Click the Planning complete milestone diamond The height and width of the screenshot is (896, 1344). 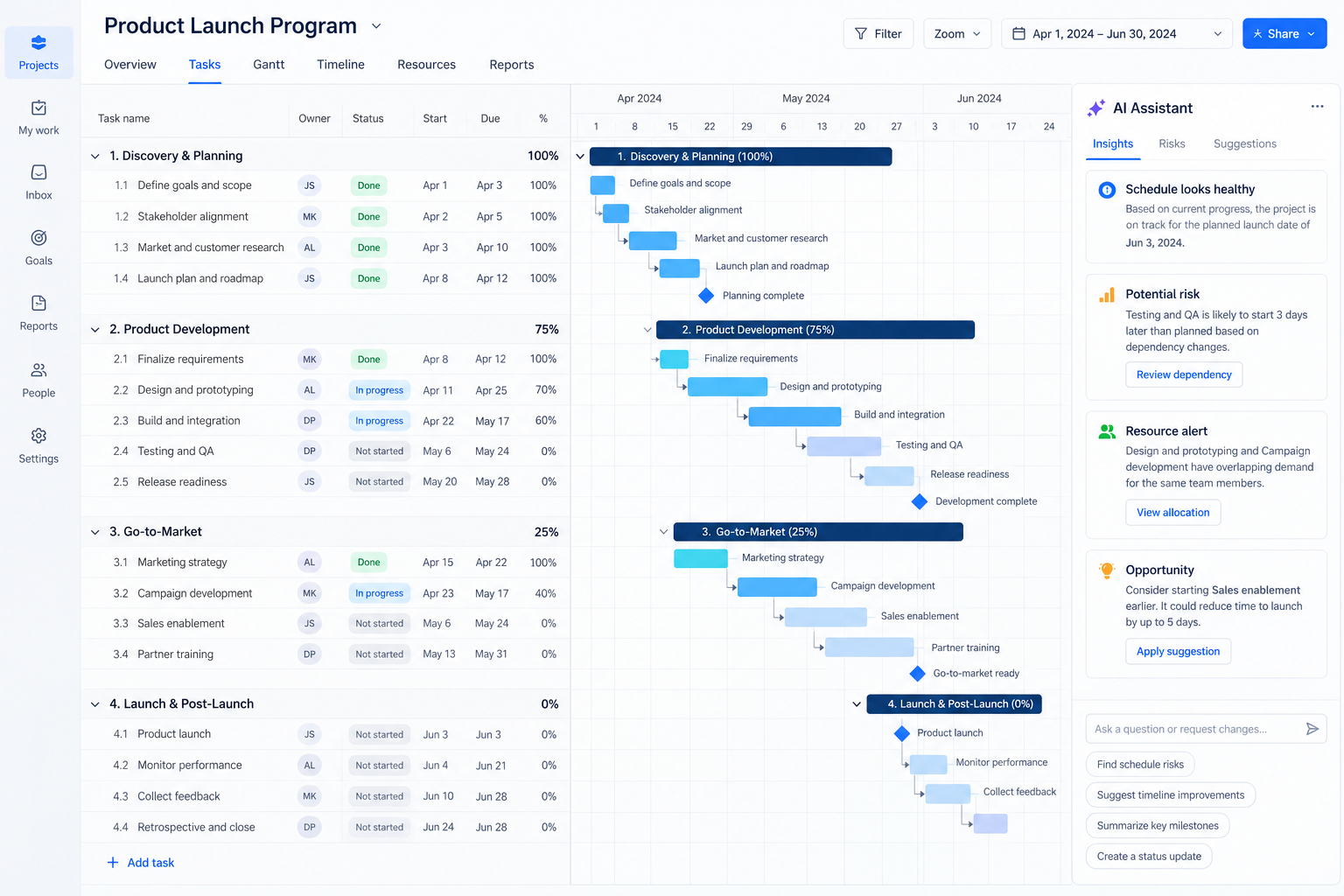[706, 296]
